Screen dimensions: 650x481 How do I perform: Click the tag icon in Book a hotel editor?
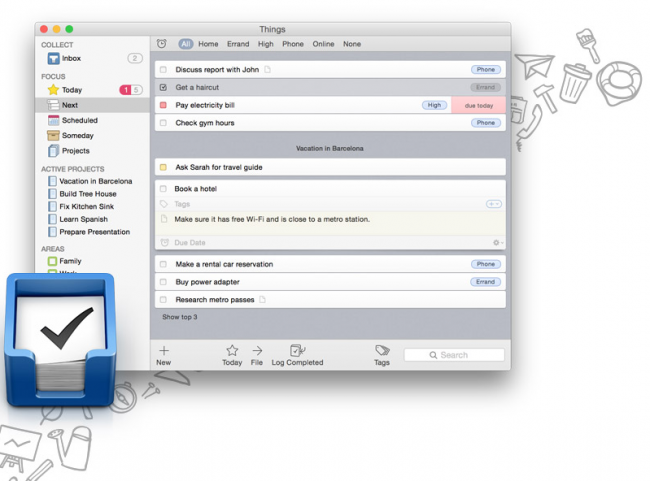coord(164,204)
